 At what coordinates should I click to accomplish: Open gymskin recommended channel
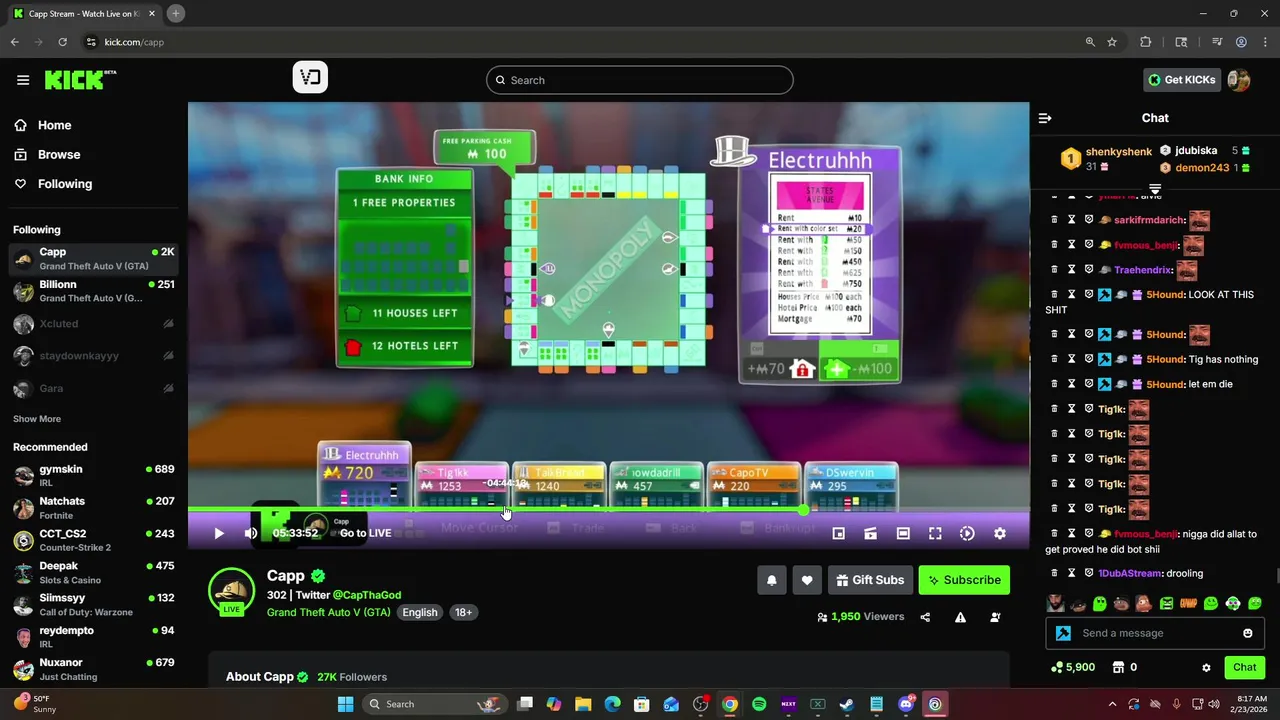pos(94,476)
